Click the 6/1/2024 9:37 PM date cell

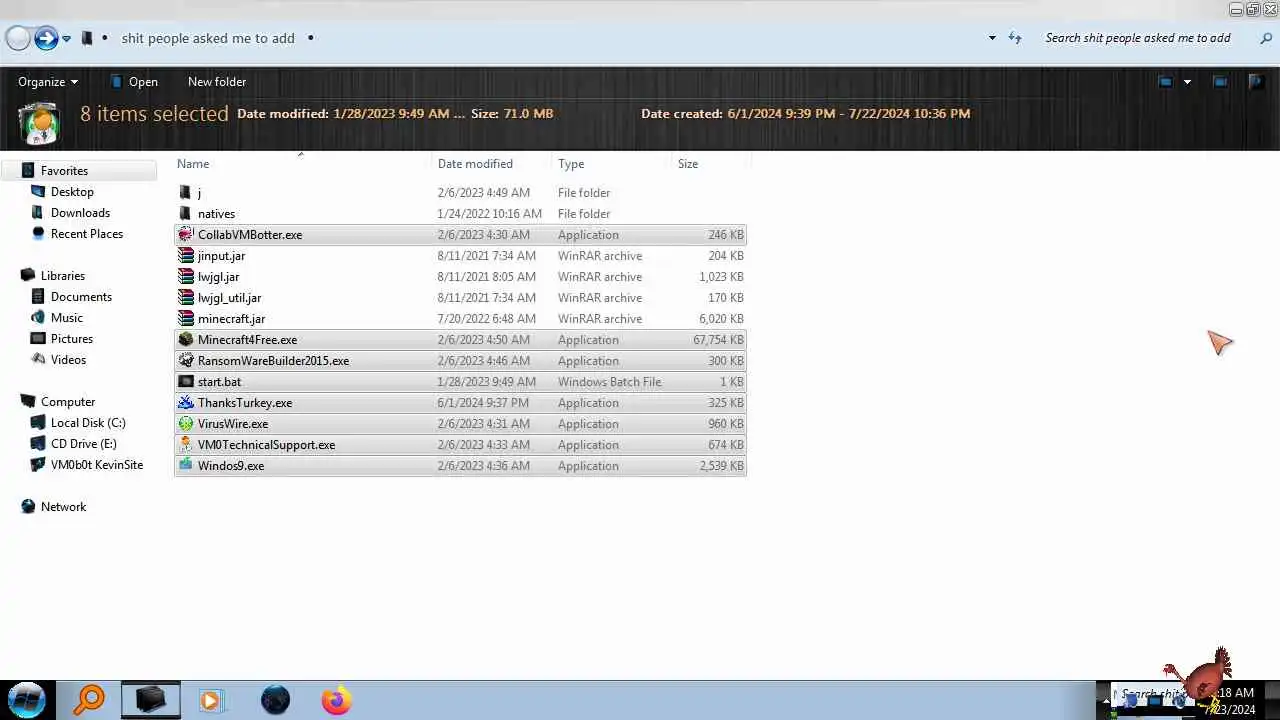(483, 403)
